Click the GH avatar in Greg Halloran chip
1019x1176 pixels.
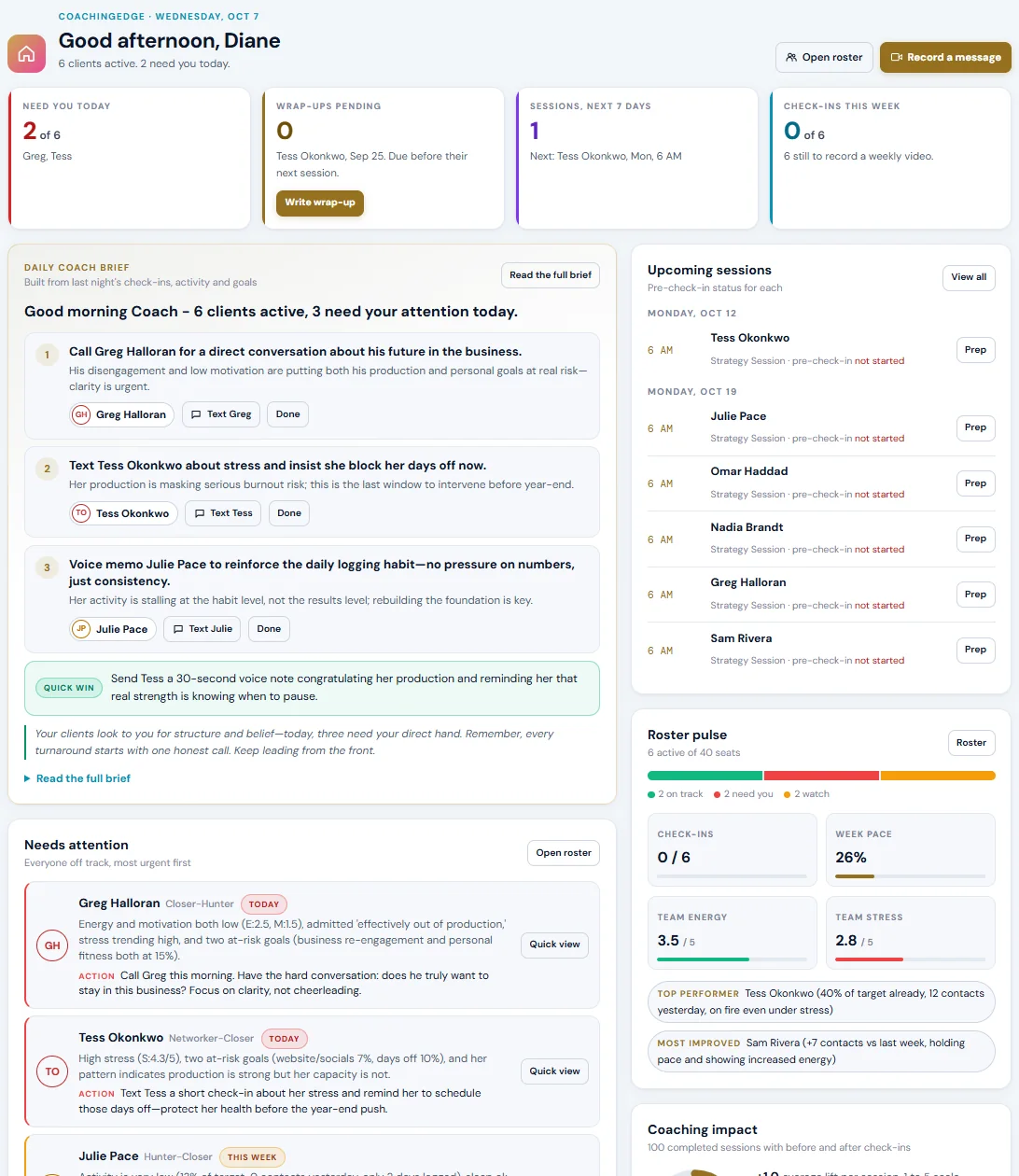[x=81, y=414]
